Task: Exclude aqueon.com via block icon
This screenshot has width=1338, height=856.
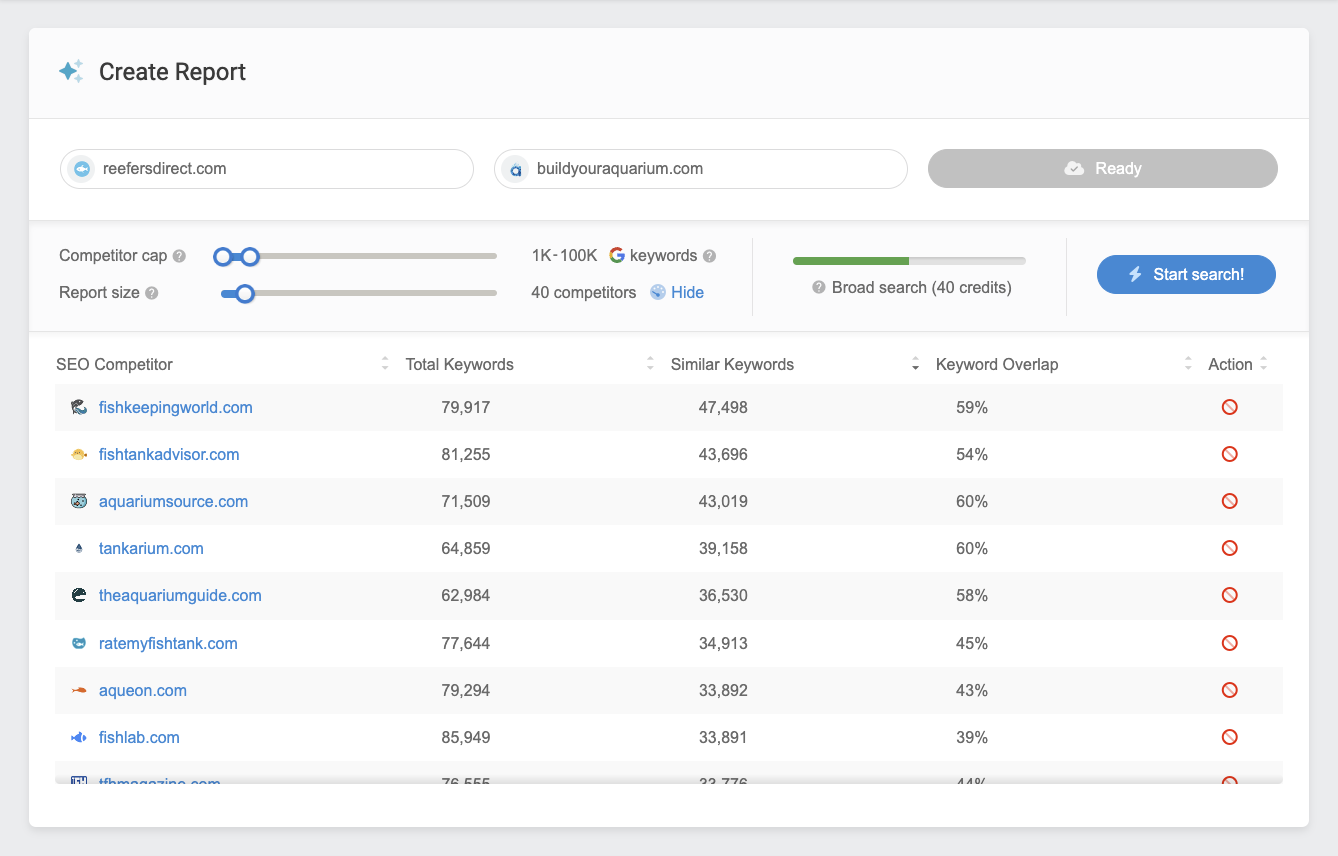Action: [1230, 690]
